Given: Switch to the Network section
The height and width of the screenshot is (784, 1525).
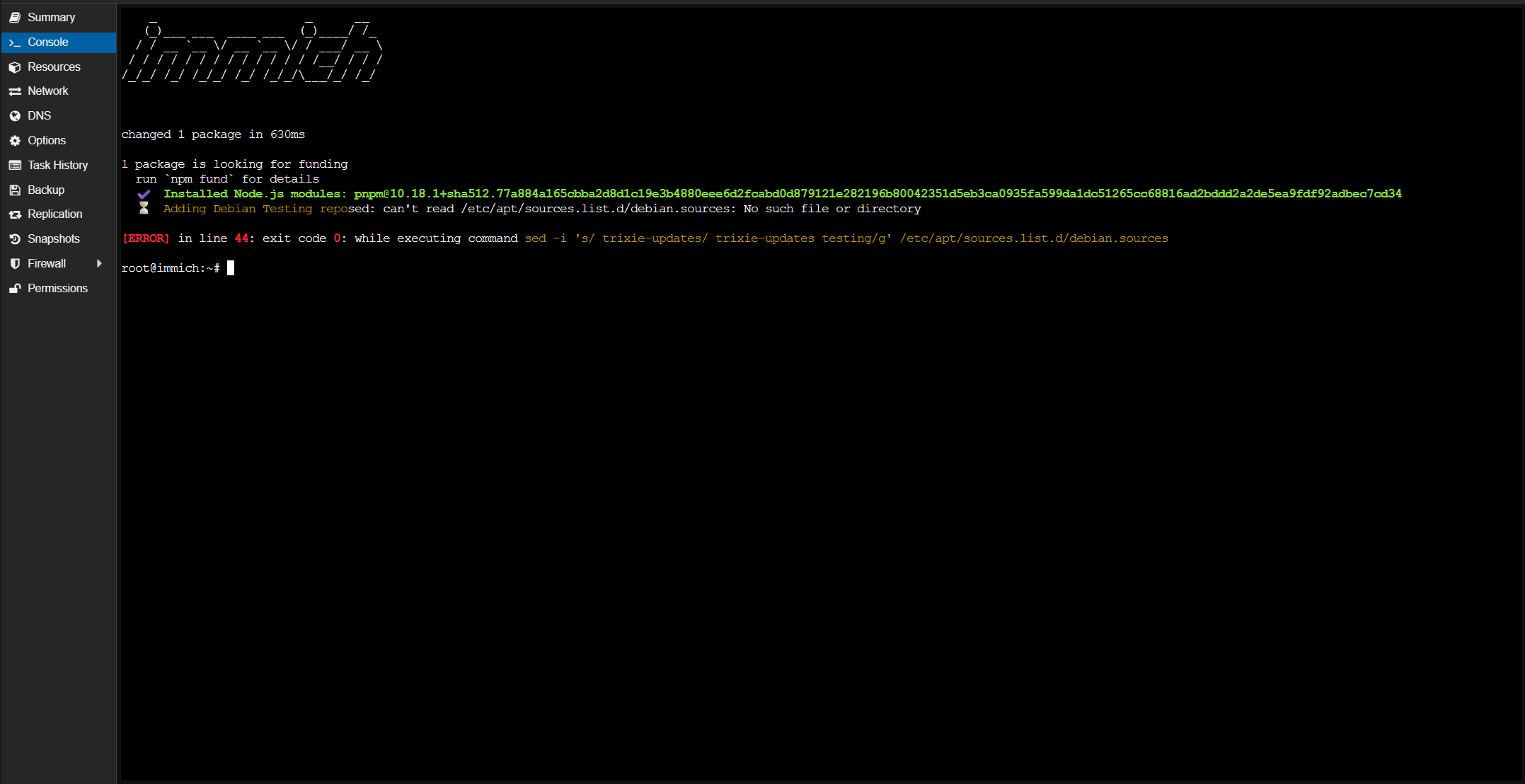Looking at the screenshot, I should tap(48, 91).
